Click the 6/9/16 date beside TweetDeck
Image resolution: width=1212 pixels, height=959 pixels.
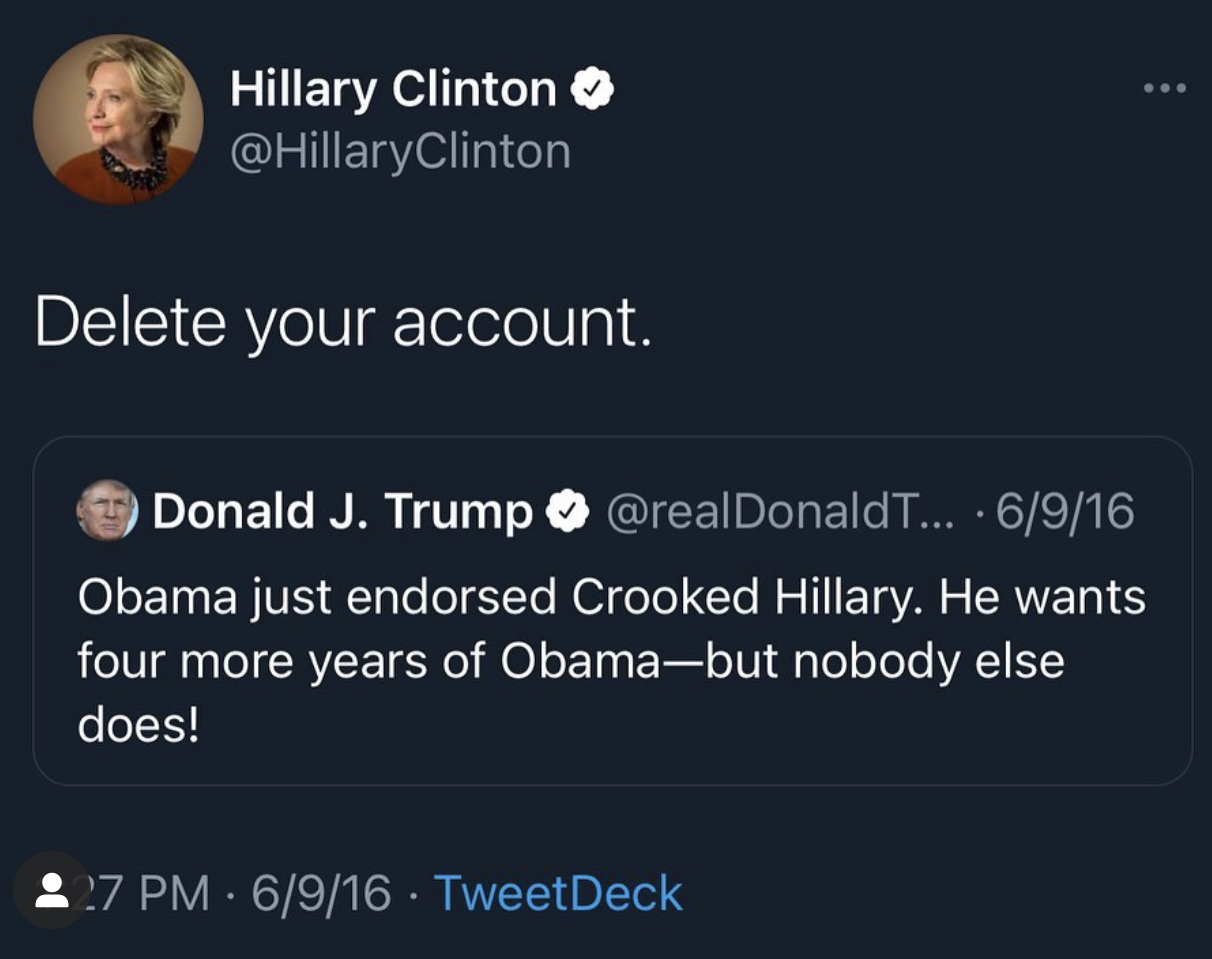321,893
